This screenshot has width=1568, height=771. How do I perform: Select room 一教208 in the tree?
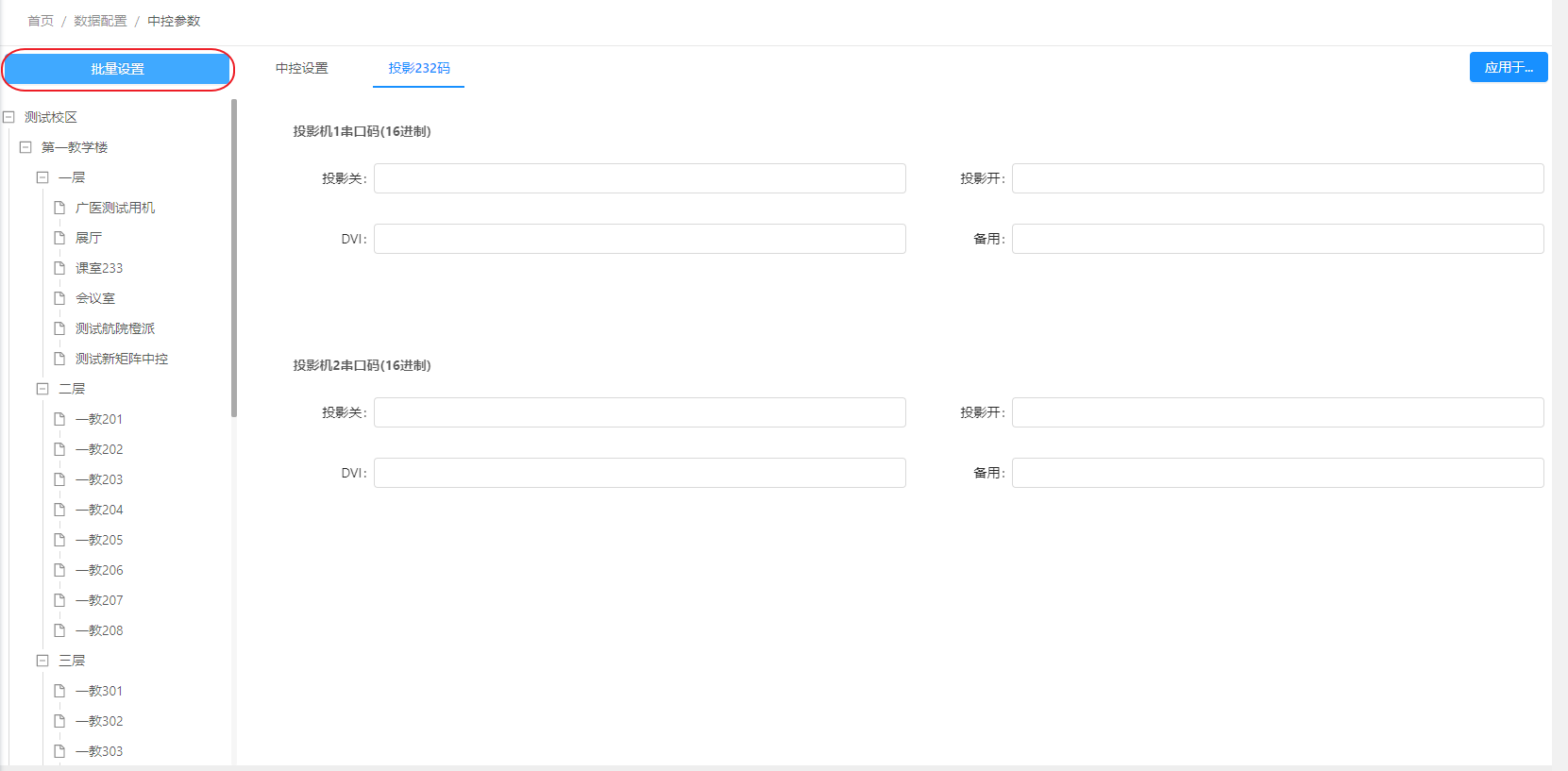click(99, 630)
